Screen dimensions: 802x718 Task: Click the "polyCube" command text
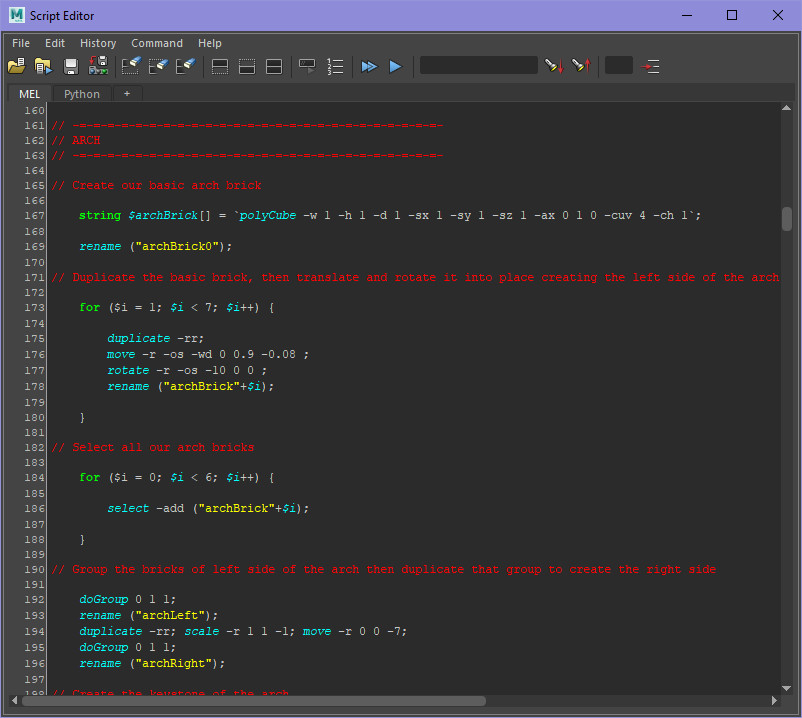point(268,216)
